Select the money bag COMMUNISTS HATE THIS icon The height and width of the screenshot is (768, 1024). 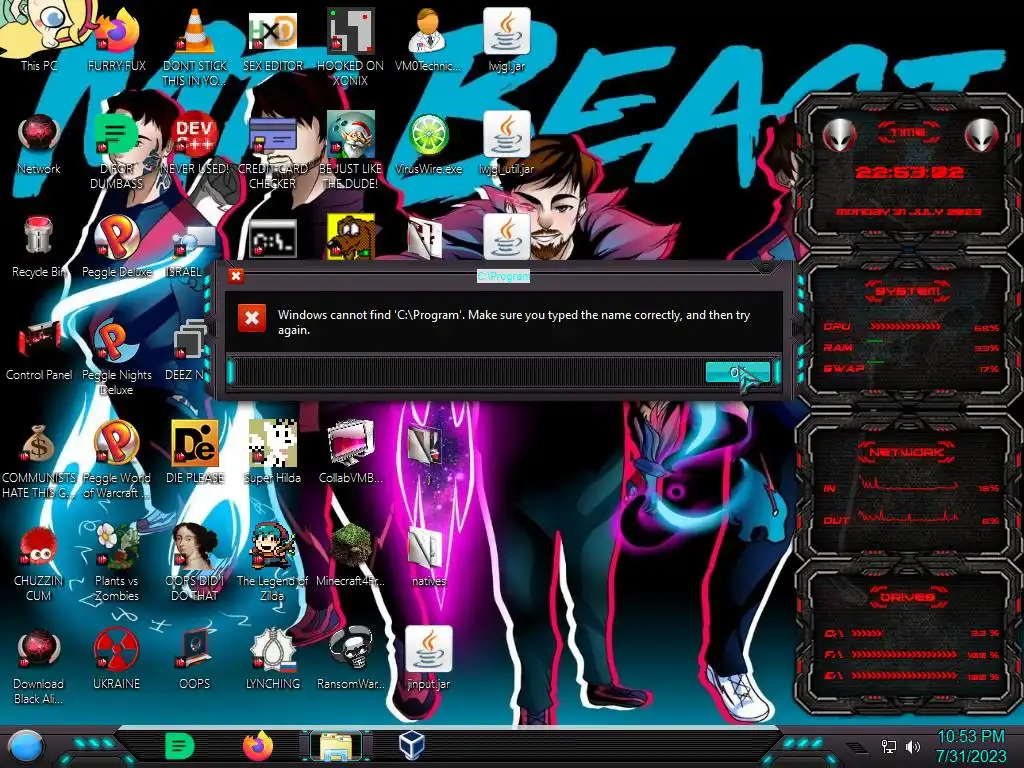(39, 461)
